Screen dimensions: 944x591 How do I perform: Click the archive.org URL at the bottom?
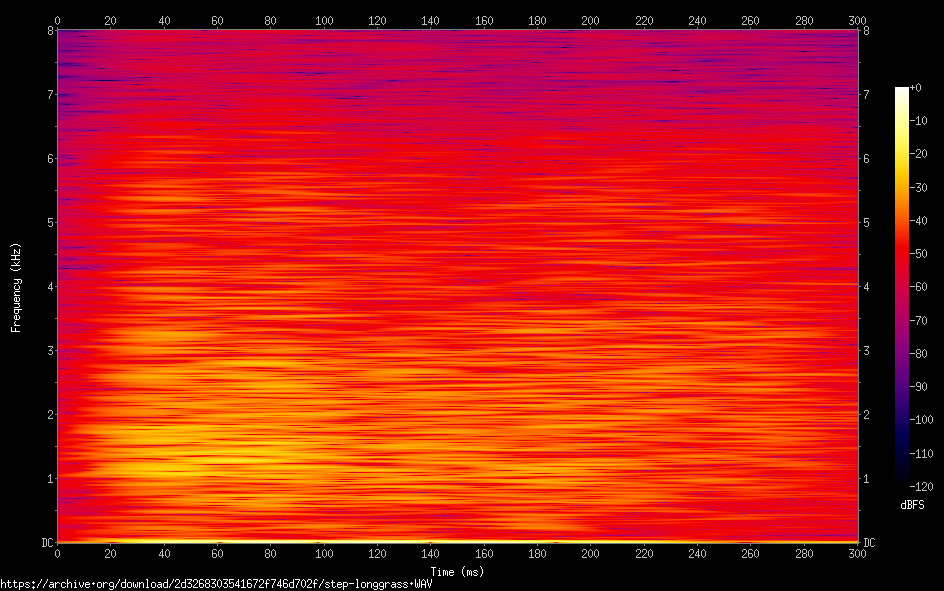pos(216,584)
